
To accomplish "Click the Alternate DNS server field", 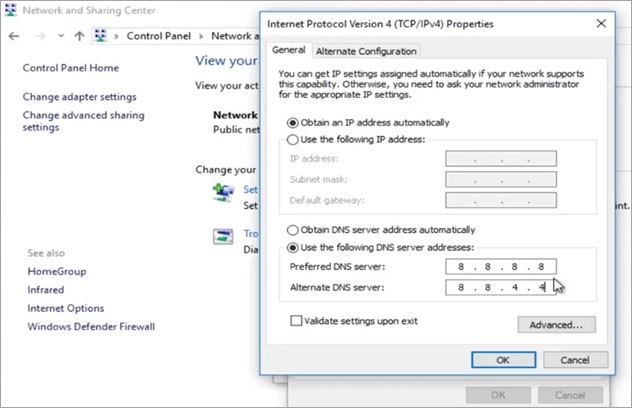I will (x=501, y=287).
